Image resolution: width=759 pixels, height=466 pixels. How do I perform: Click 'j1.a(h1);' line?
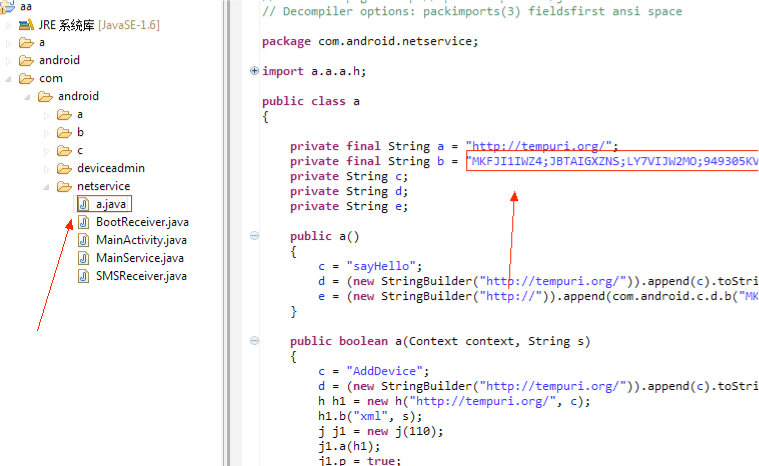tap(349, 447)
